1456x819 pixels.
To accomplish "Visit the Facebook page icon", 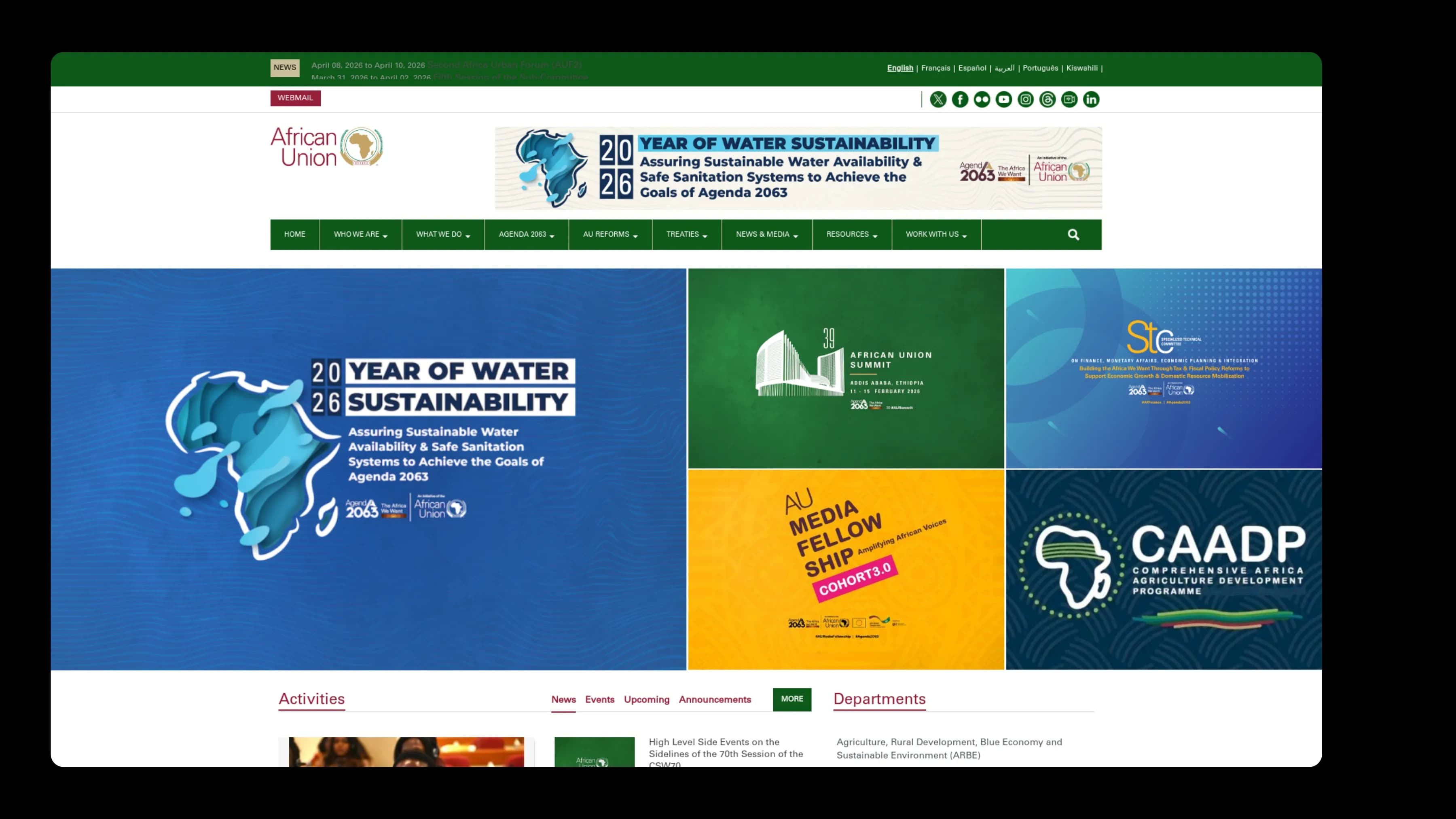I will tap(960, 99).
